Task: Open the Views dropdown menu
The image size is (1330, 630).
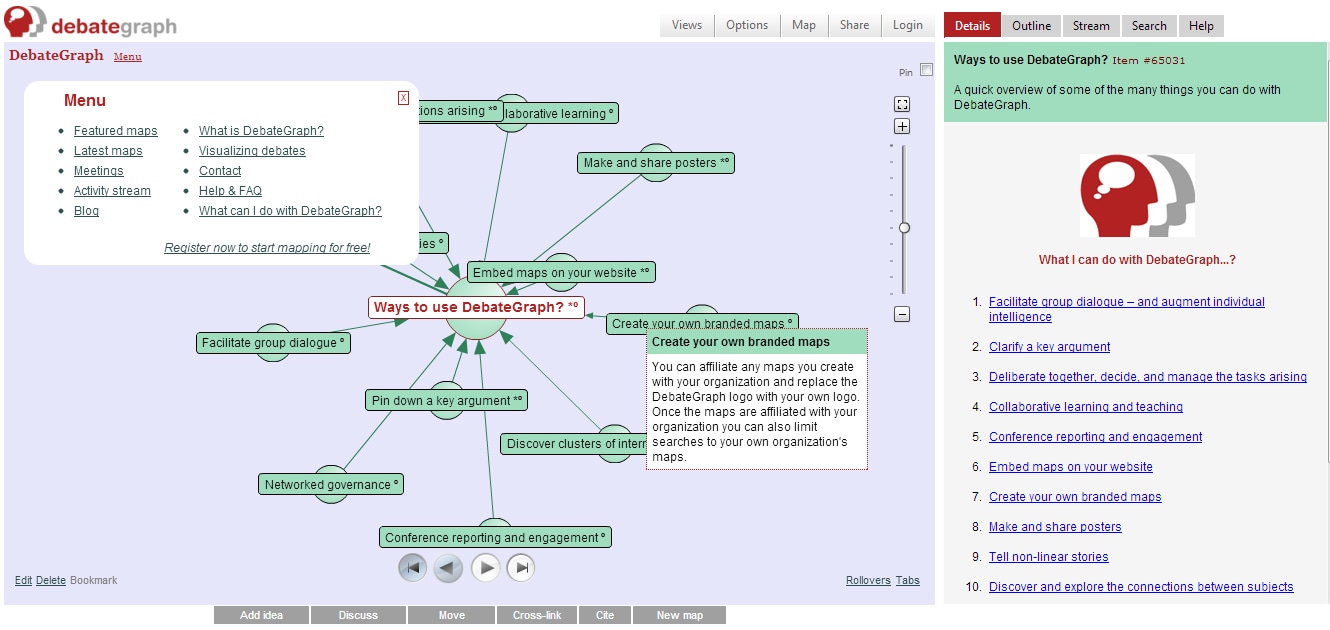Action: [686, 25]
